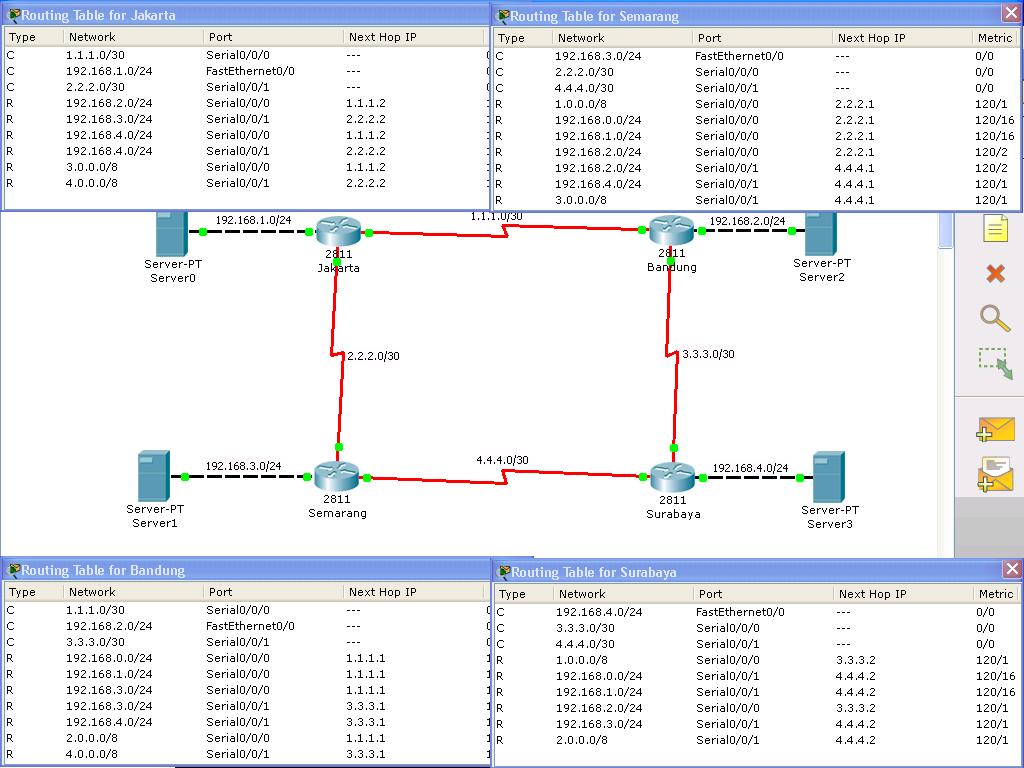The width and height of the screenshot is (1024, 768).
Task: Select the Surabaya router on the canvas
Action: 673,477
